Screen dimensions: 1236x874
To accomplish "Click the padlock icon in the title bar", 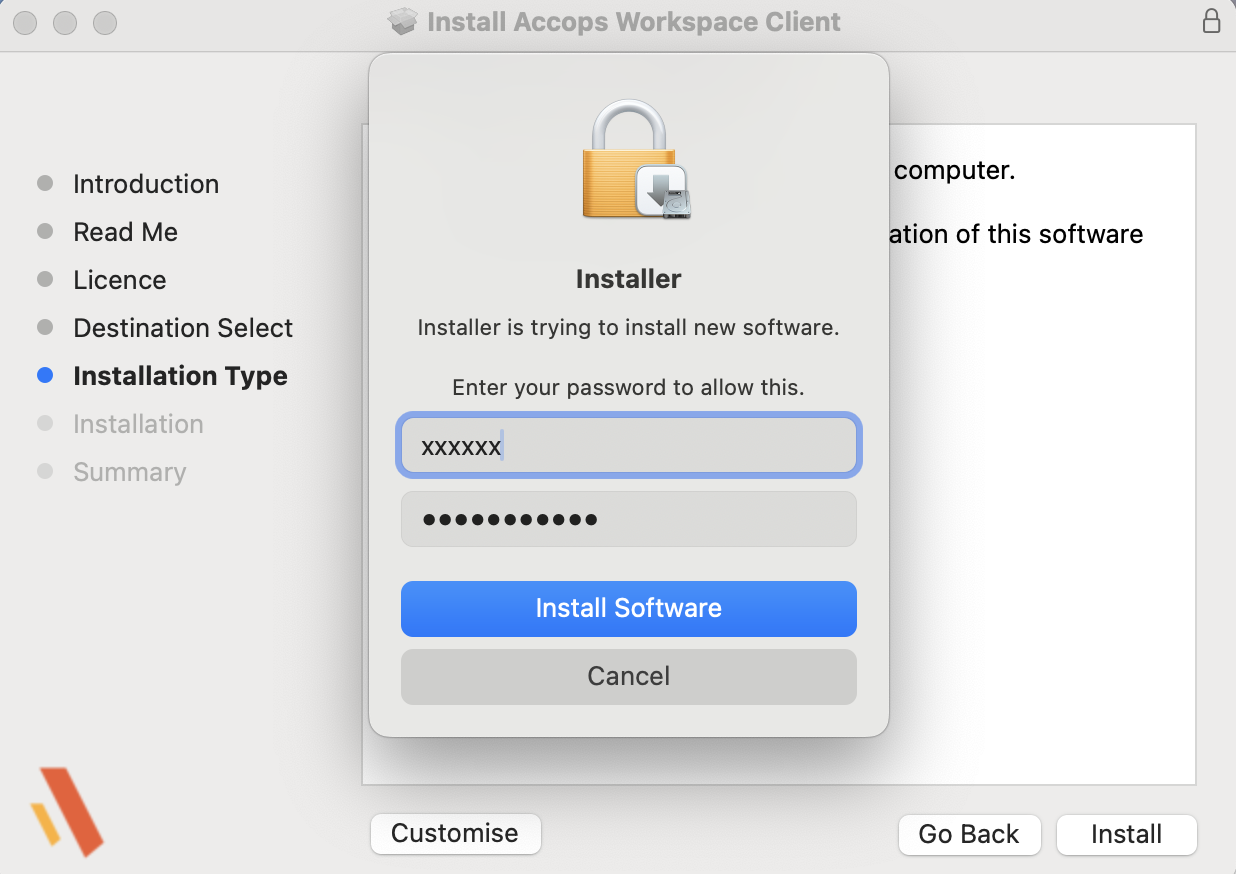I will (1211, 22).
